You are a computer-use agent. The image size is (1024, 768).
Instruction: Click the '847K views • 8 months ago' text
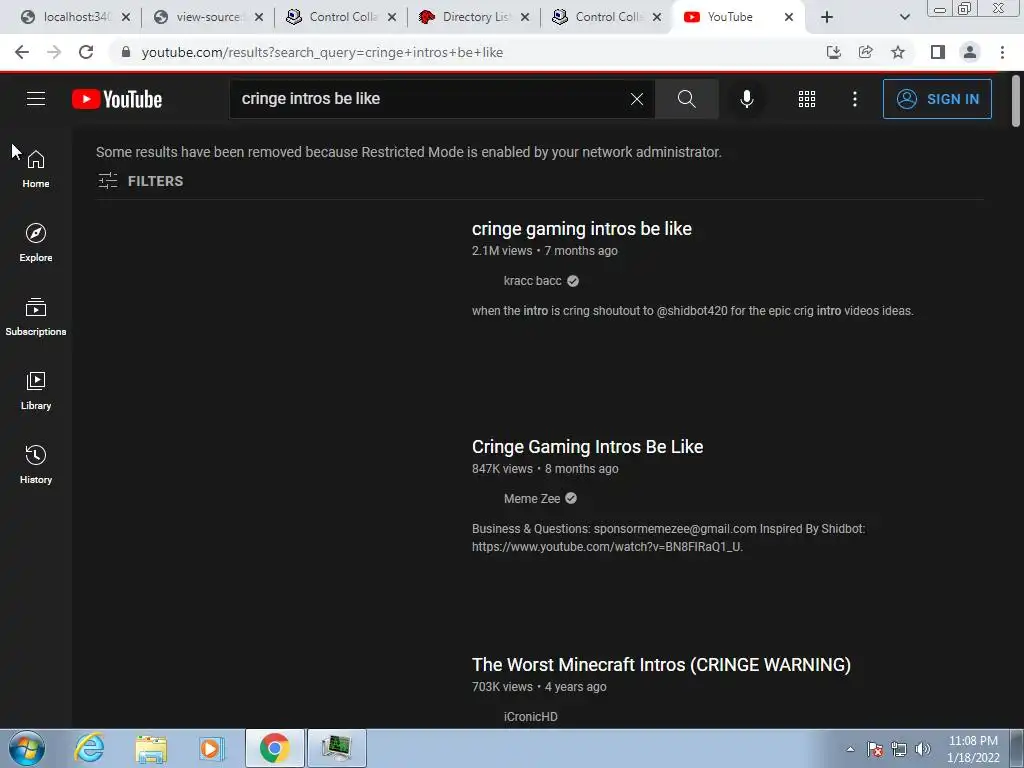click(545, 469)
